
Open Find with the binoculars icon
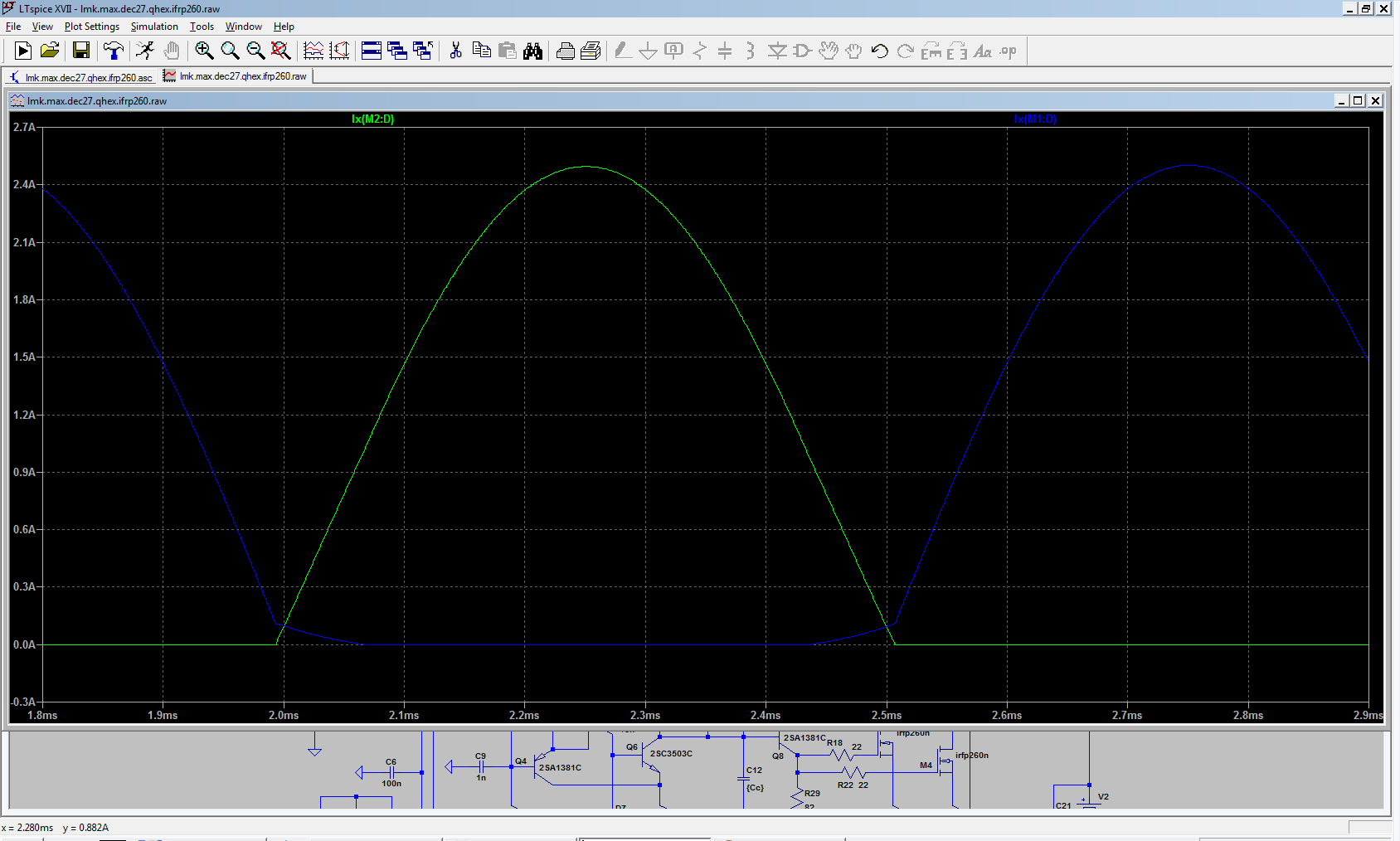click(x=532, y=51)
